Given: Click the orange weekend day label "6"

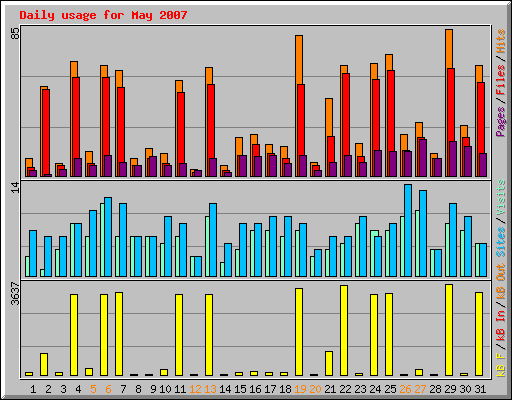Looking at the screenshot, I should (x=108, y=389).
